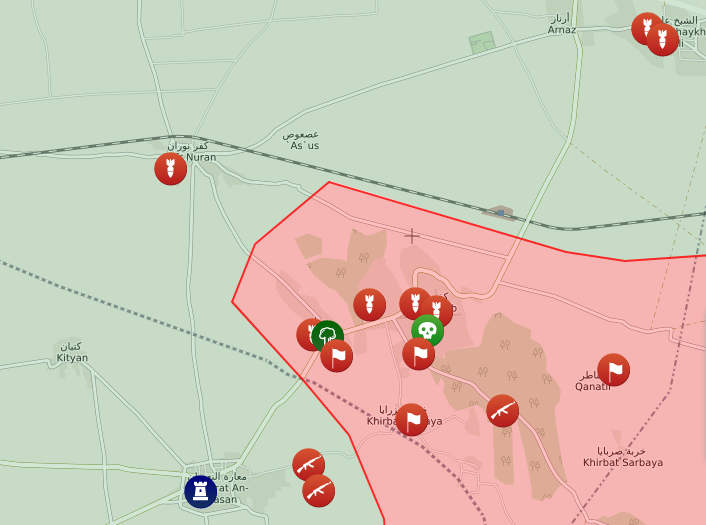Click the small green park area near Arnaz
This screenshot has width=706, height=525.
(482, 43)
